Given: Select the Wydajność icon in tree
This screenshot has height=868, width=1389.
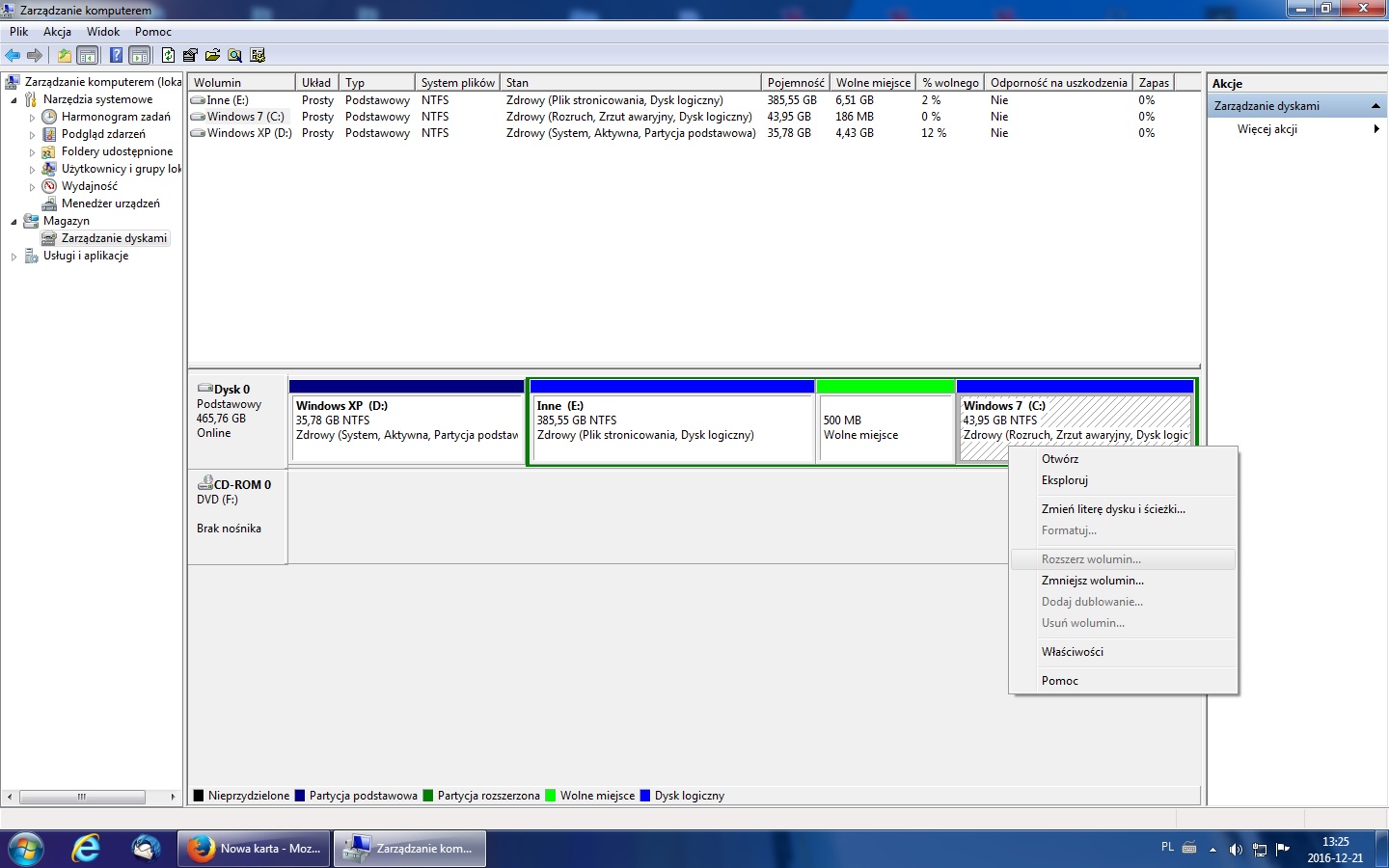Looking at the screenshot, I should tap(49, 186).
